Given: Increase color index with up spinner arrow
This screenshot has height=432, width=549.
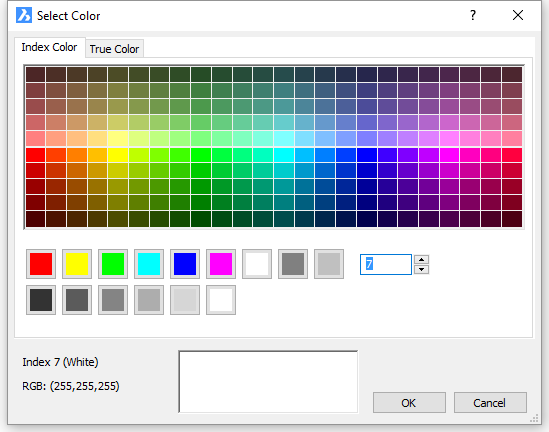Looking at the screenshot, I should [422, 259].
